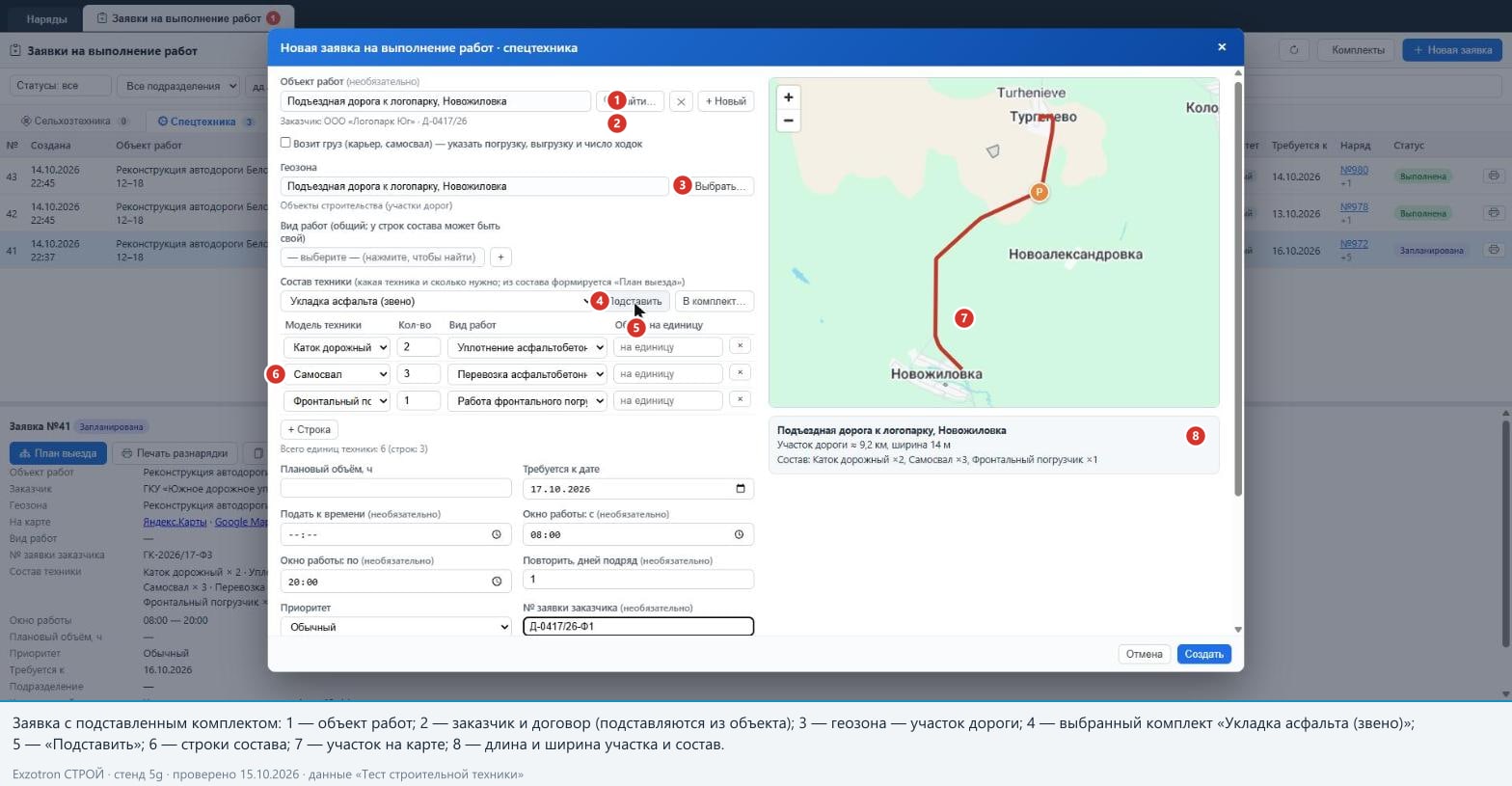The width and height of the screenshot is (1512, 786).
Task: Click the Создать button
Action: click(1203, 654)
